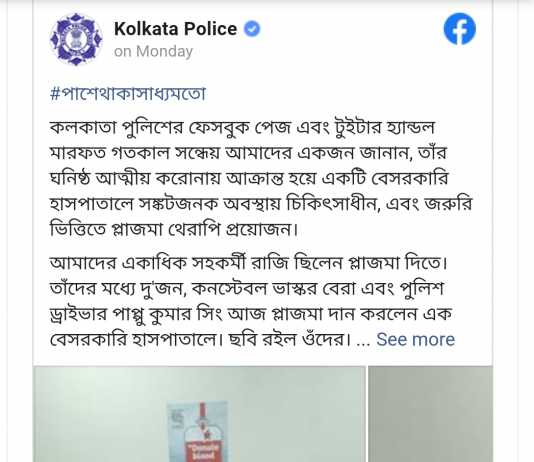Open the Facebook logo icon
534x462 pixels.
(460, 29)
